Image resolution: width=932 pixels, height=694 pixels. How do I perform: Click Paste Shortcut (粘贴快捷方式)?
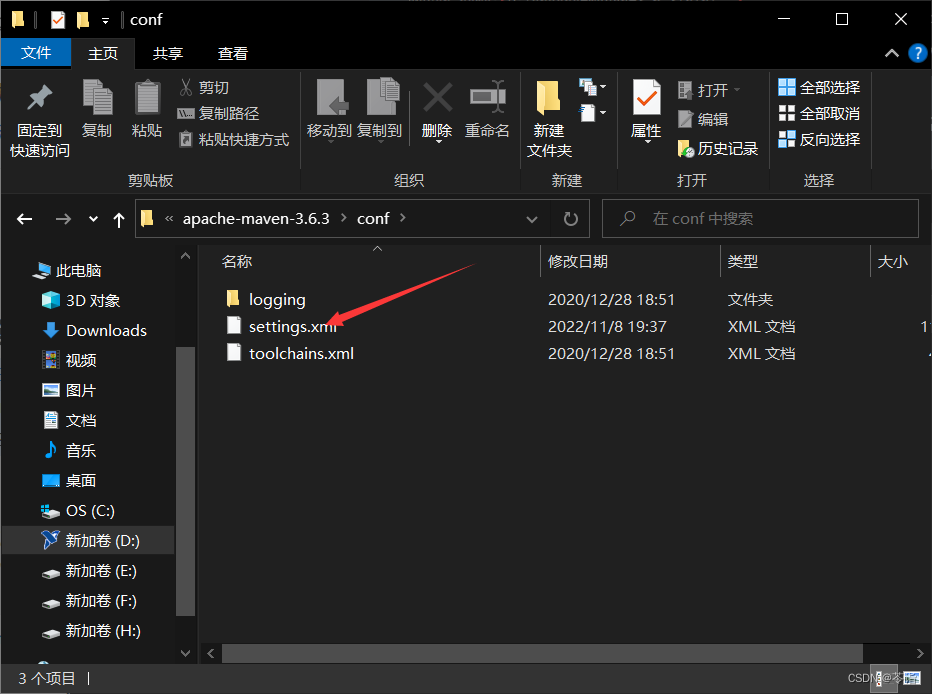[x=234, y=140]
